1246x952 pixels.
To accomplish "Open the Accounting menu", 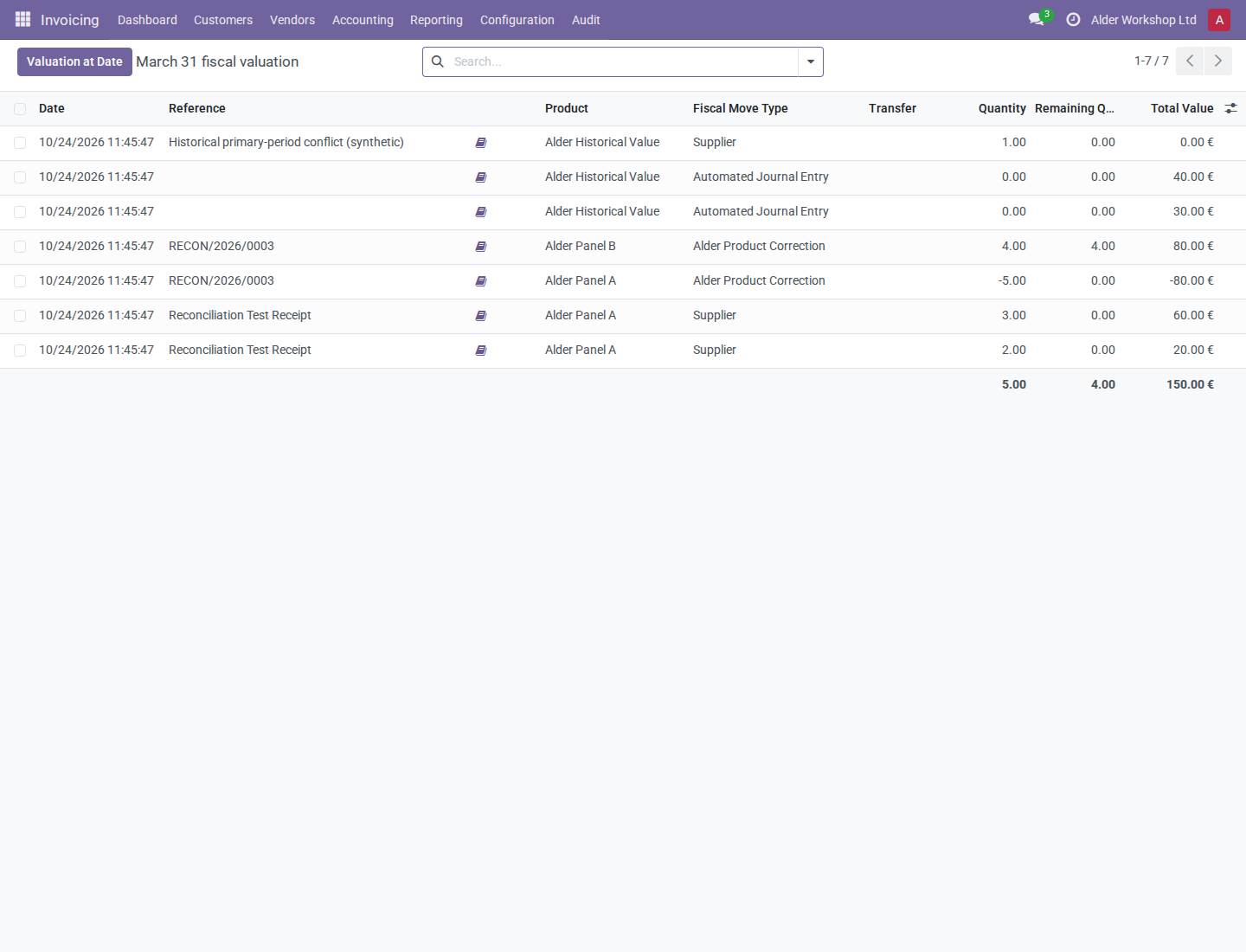I will click(363, 20).
